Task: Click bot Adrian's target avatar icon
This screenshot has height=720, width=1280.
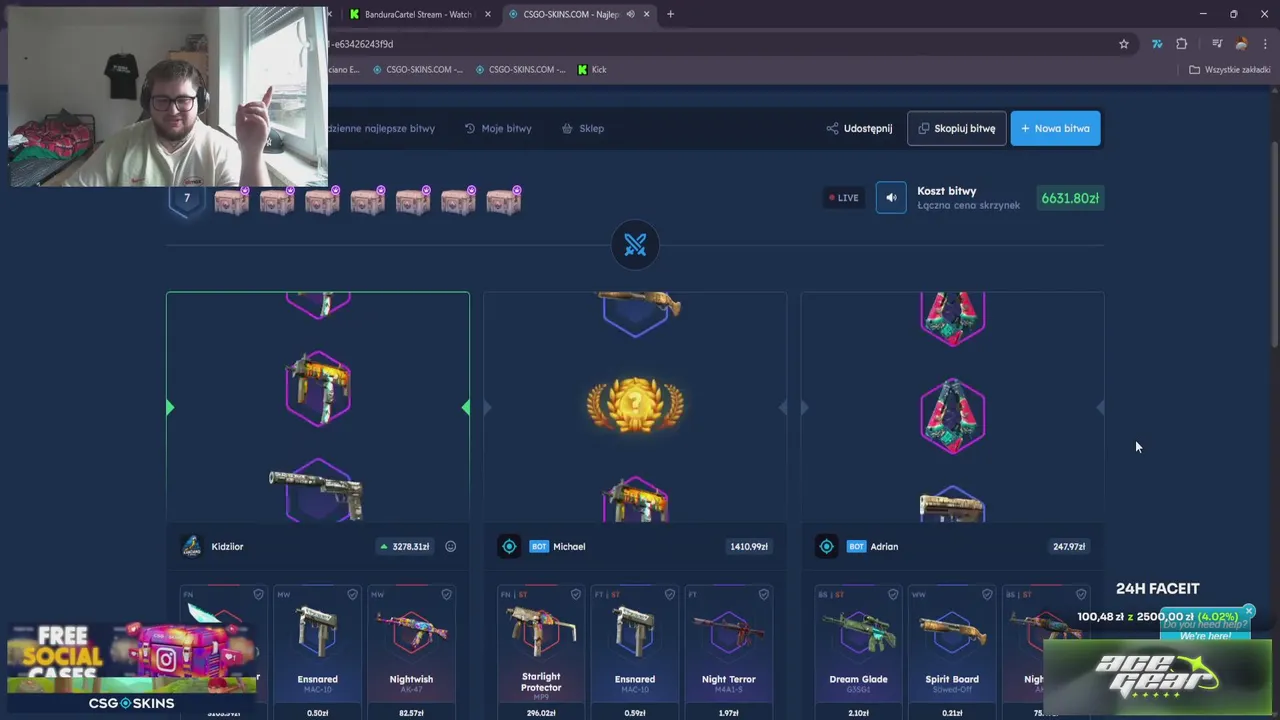Action: 826,546
